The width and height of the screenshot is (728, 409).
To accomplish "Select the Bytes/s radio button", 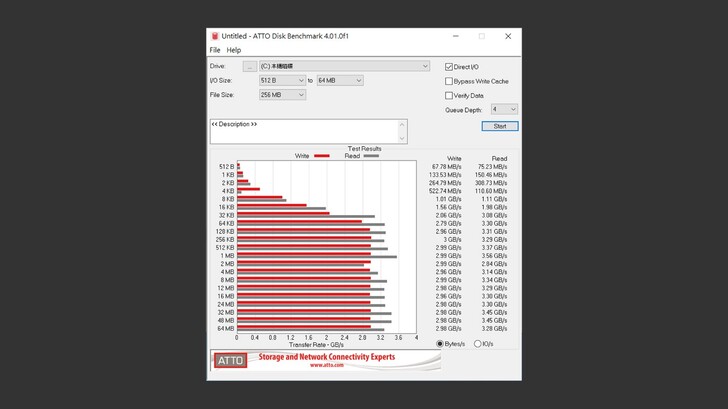I will (x=440, y=344).
